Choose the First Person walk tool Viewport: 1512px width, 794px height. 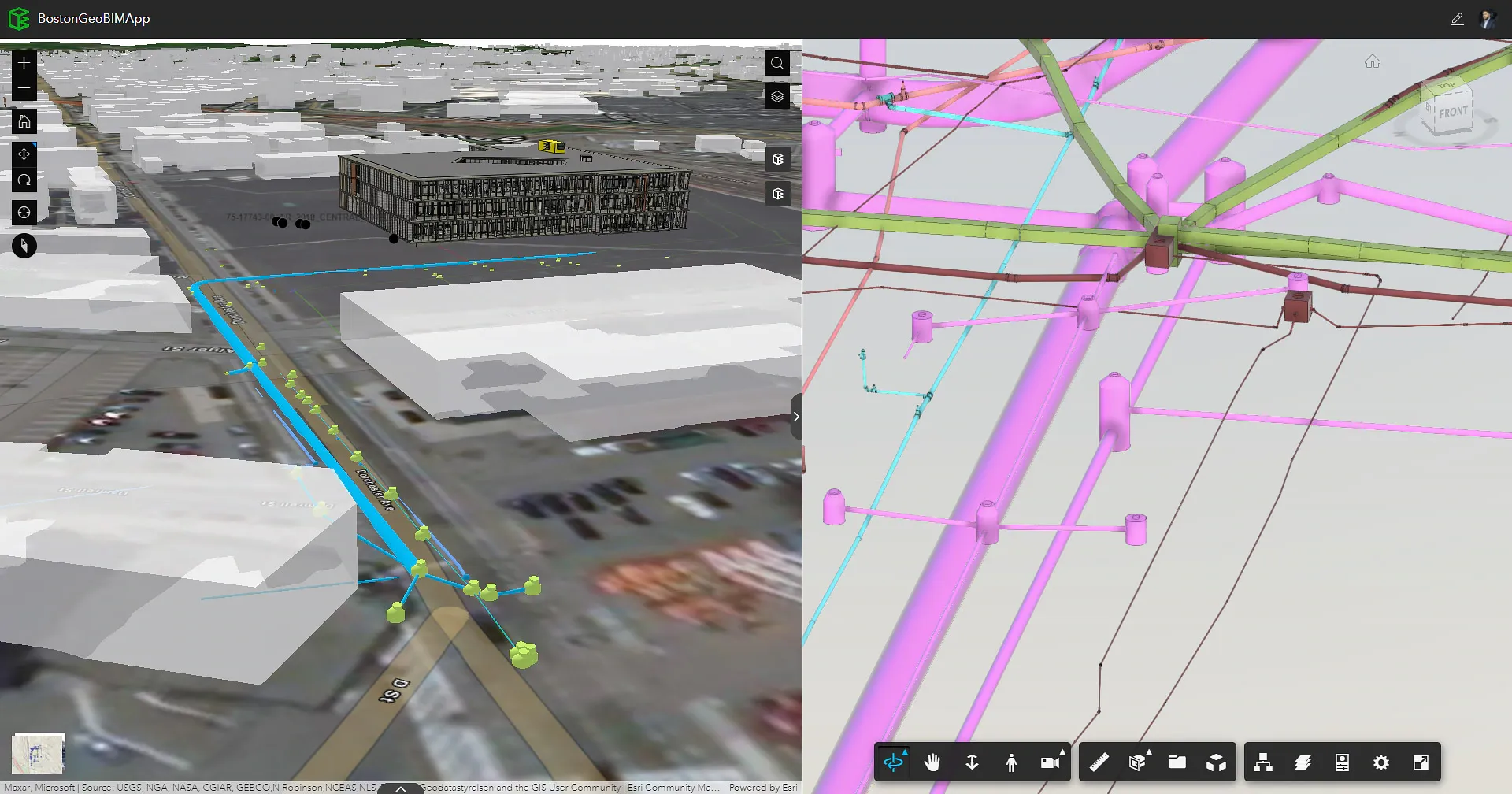(x=1011, y=762)
